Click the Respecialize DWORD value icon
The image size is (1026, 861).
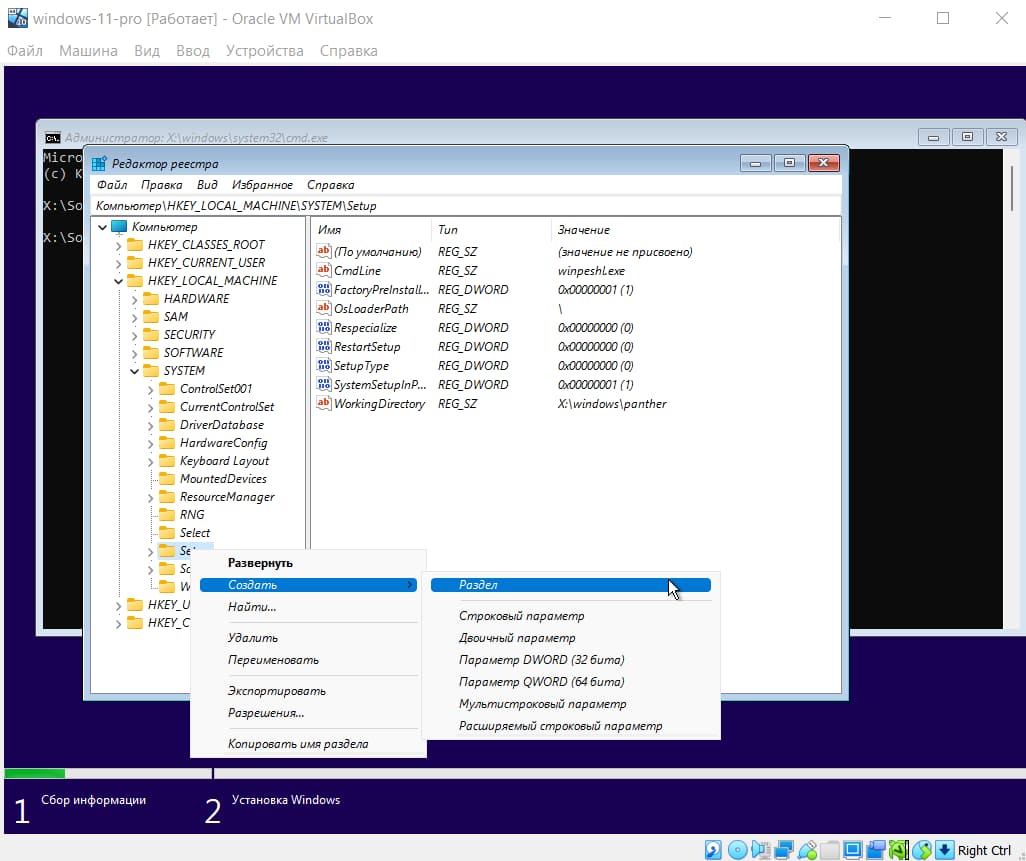point(323,327)
